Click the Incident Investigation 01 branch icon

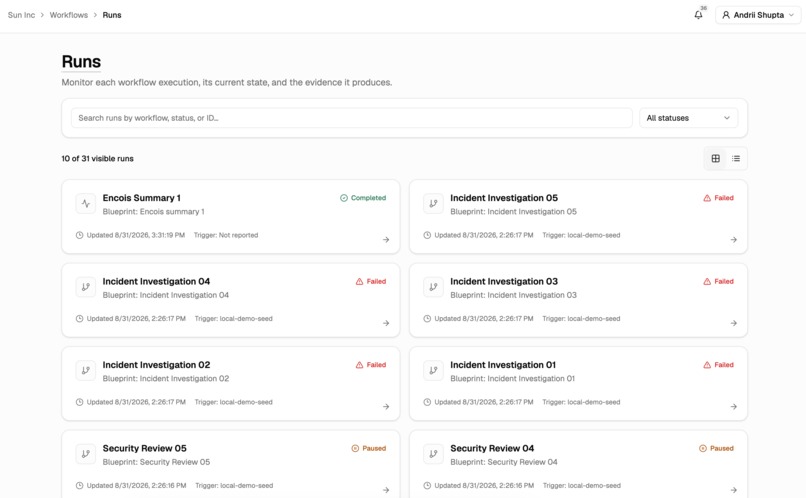point(433,371)
